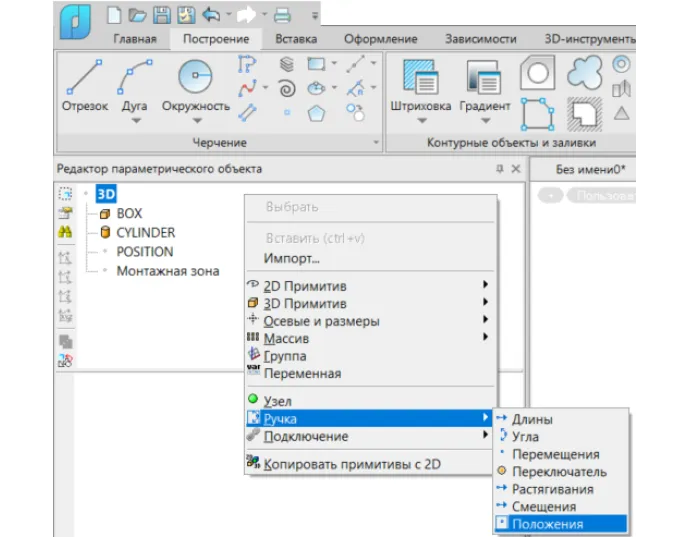
Task: Choose the spiral tool icon
Action: pyautogui.click(x=287, y=89)
